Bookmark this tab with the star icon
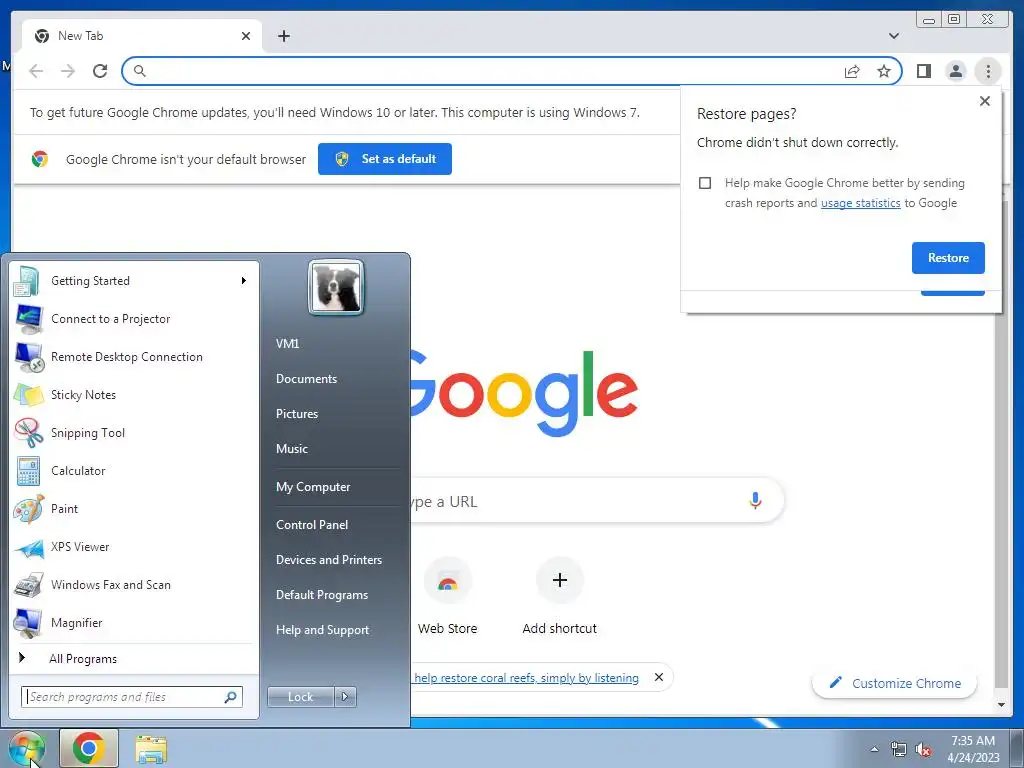This screenshot has height=768, width=1024. 884,71
